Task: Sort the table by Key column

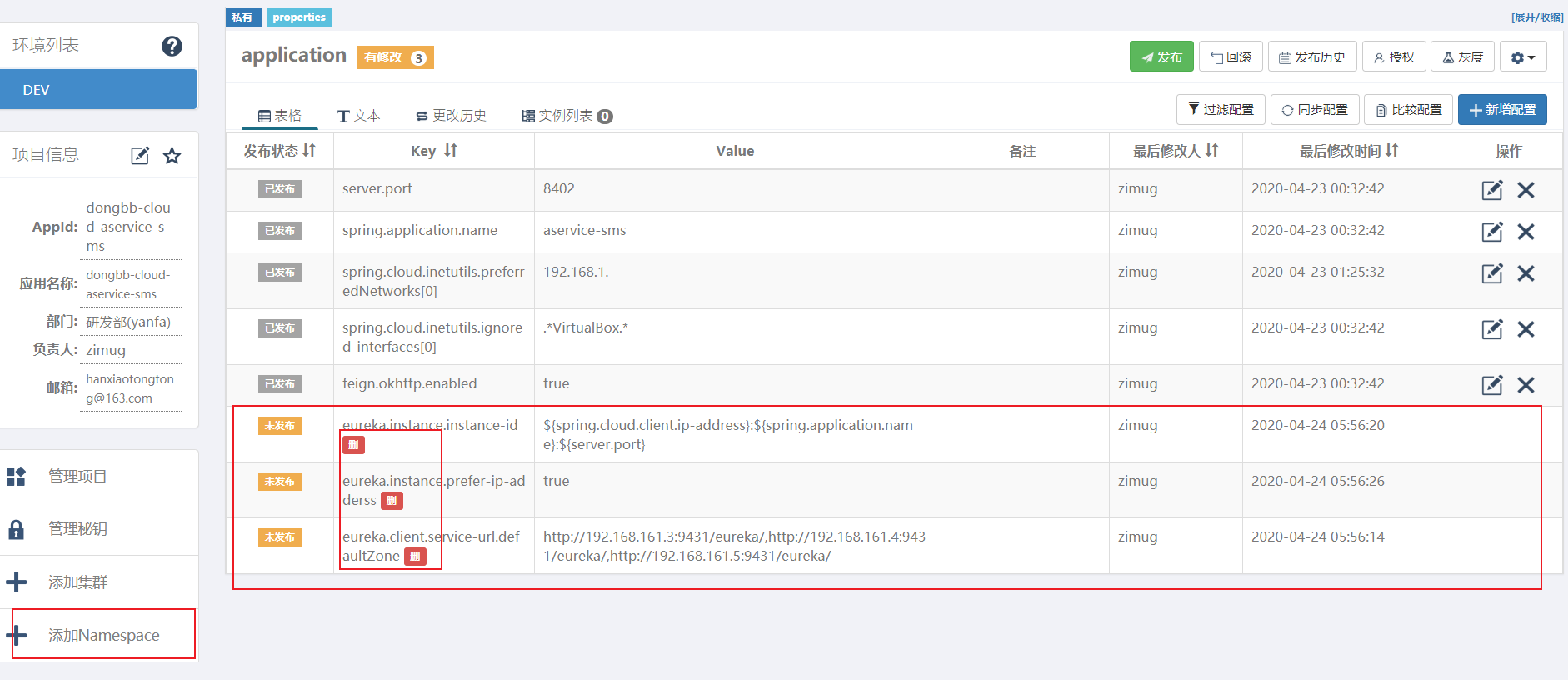Action: [451, 151]
